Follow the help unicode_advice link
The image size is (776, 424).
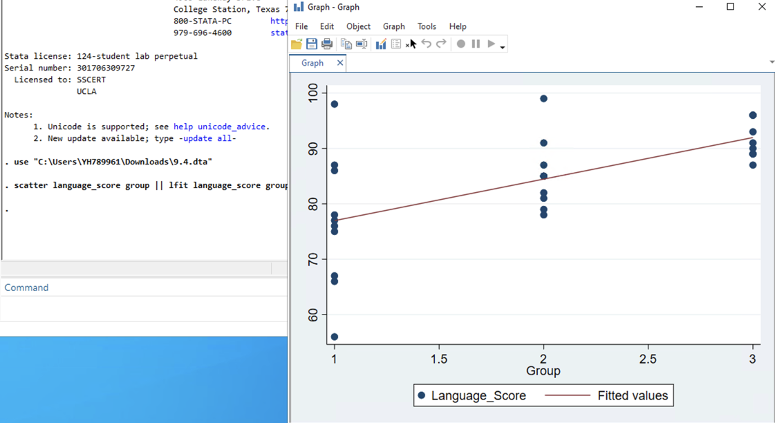coord(219,127)
